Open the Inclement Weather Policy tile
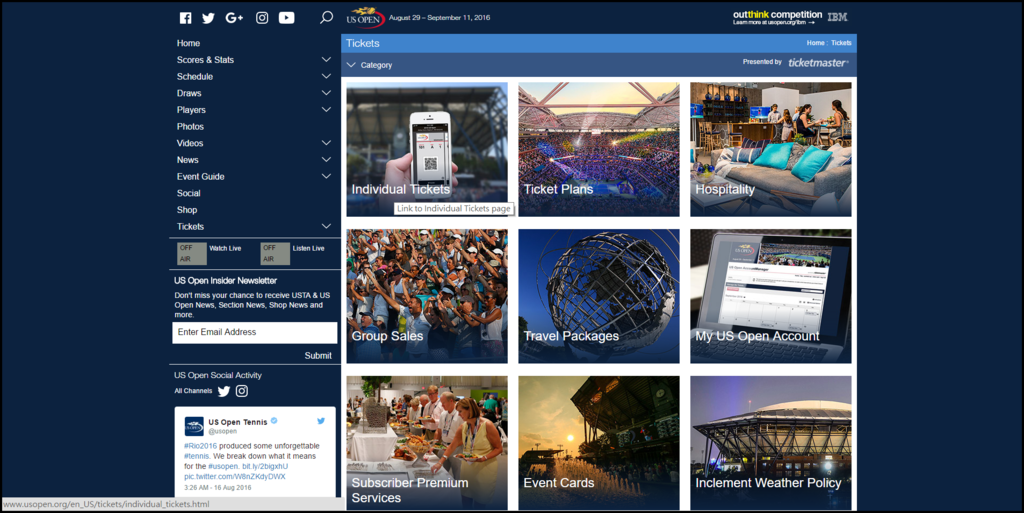The width and height of the screenshot is (1024, 513). point(771,443)
